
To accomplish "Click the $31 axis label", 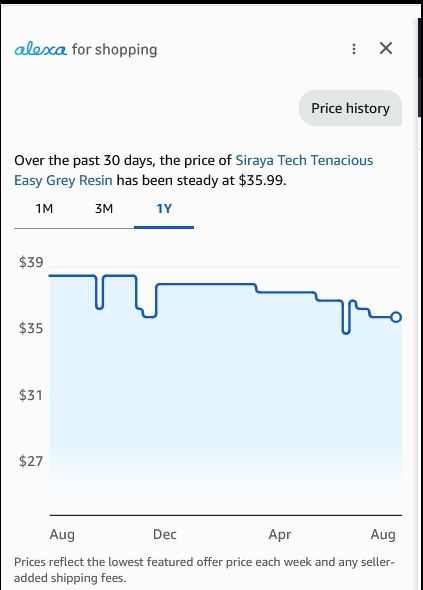I will point(31,395).
